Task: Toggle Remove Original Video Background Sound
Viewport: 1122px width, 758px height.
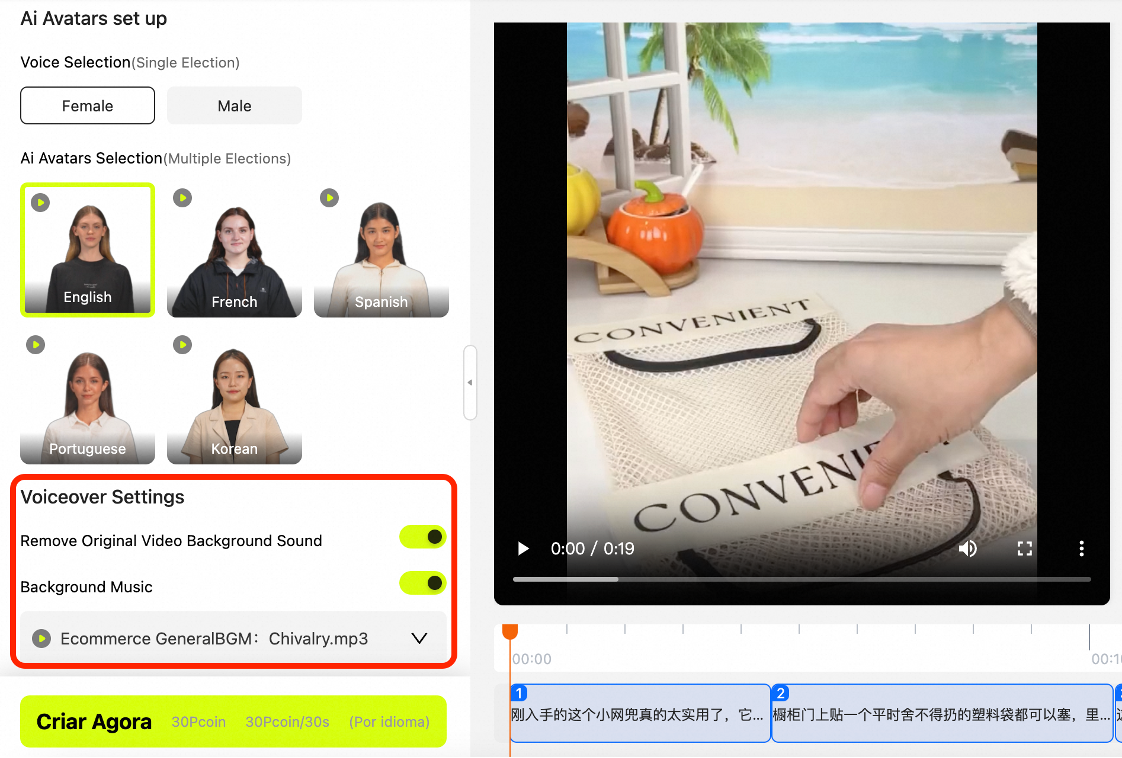Action: tap(422, 537)
